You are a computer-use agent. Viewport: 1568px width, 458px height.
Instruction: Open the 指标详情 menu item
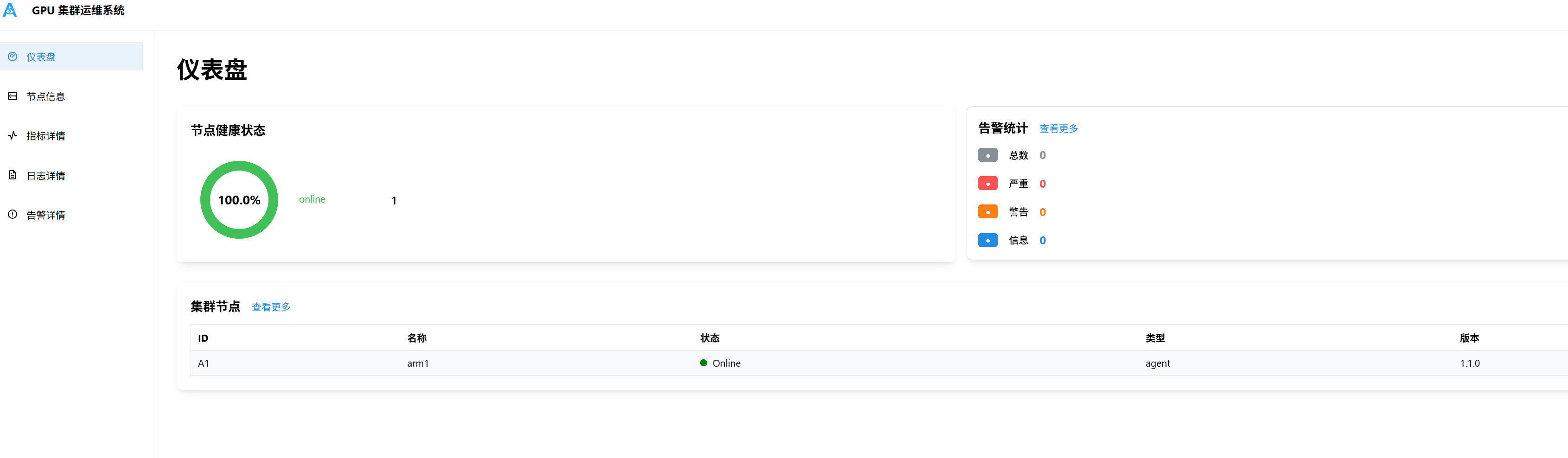[45, 136]
